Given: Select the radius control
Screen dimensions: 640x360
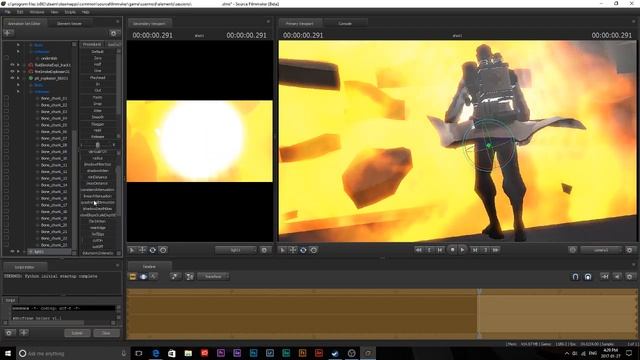Looking at the screenshot, I should point(98,158).
